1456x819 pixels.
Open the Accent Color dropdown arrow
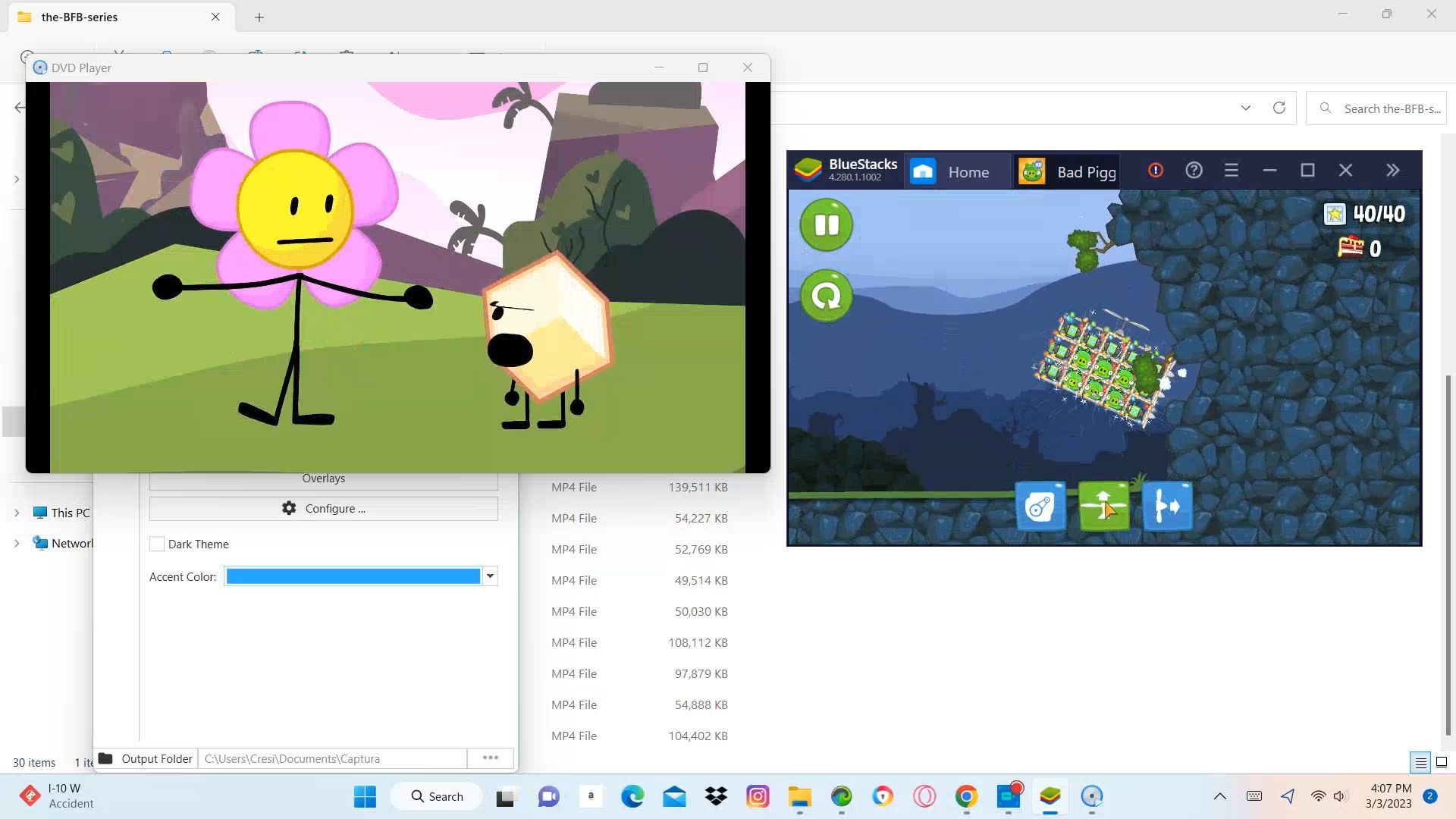(x=491, y=576)
